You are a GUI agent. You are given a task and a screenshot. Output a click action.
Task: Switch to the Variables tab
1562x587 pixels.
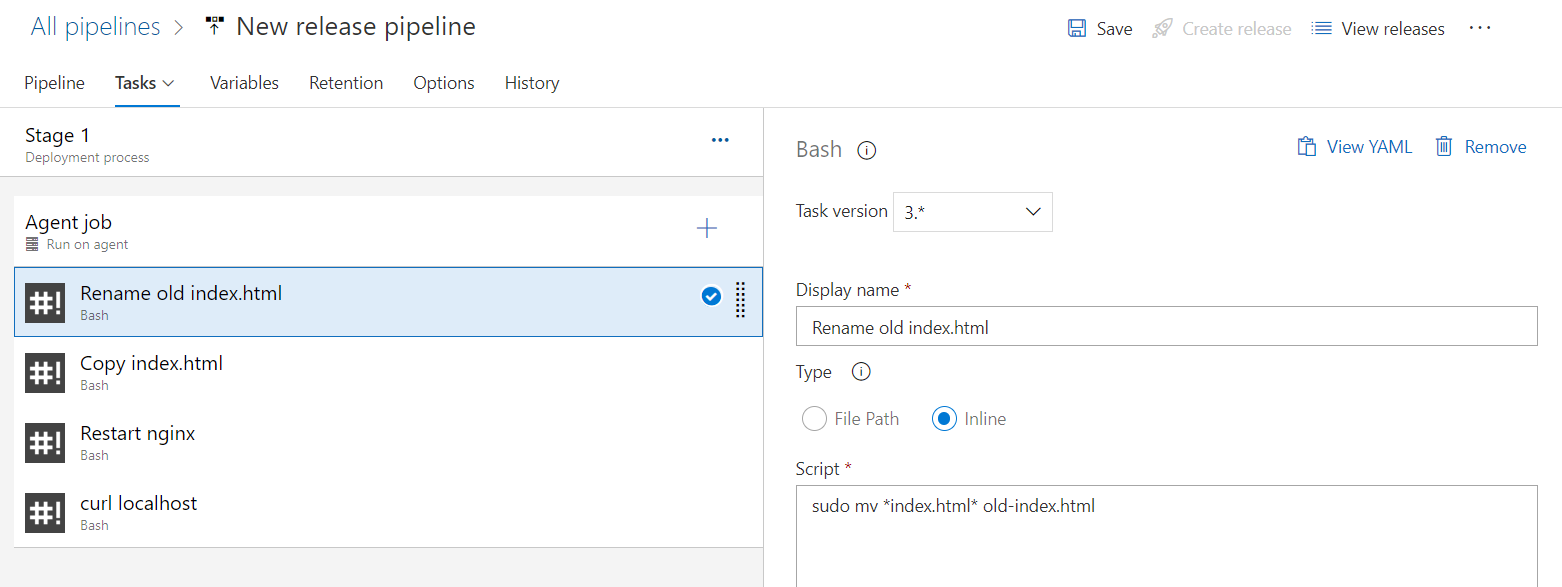[x=244, y=83]
